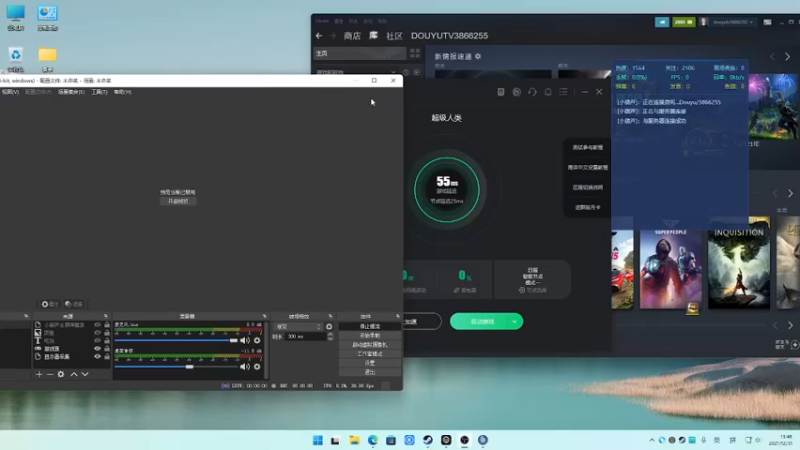Open the news section gear settings in Steam
The image size is (800, 450).
click(478, 56)
